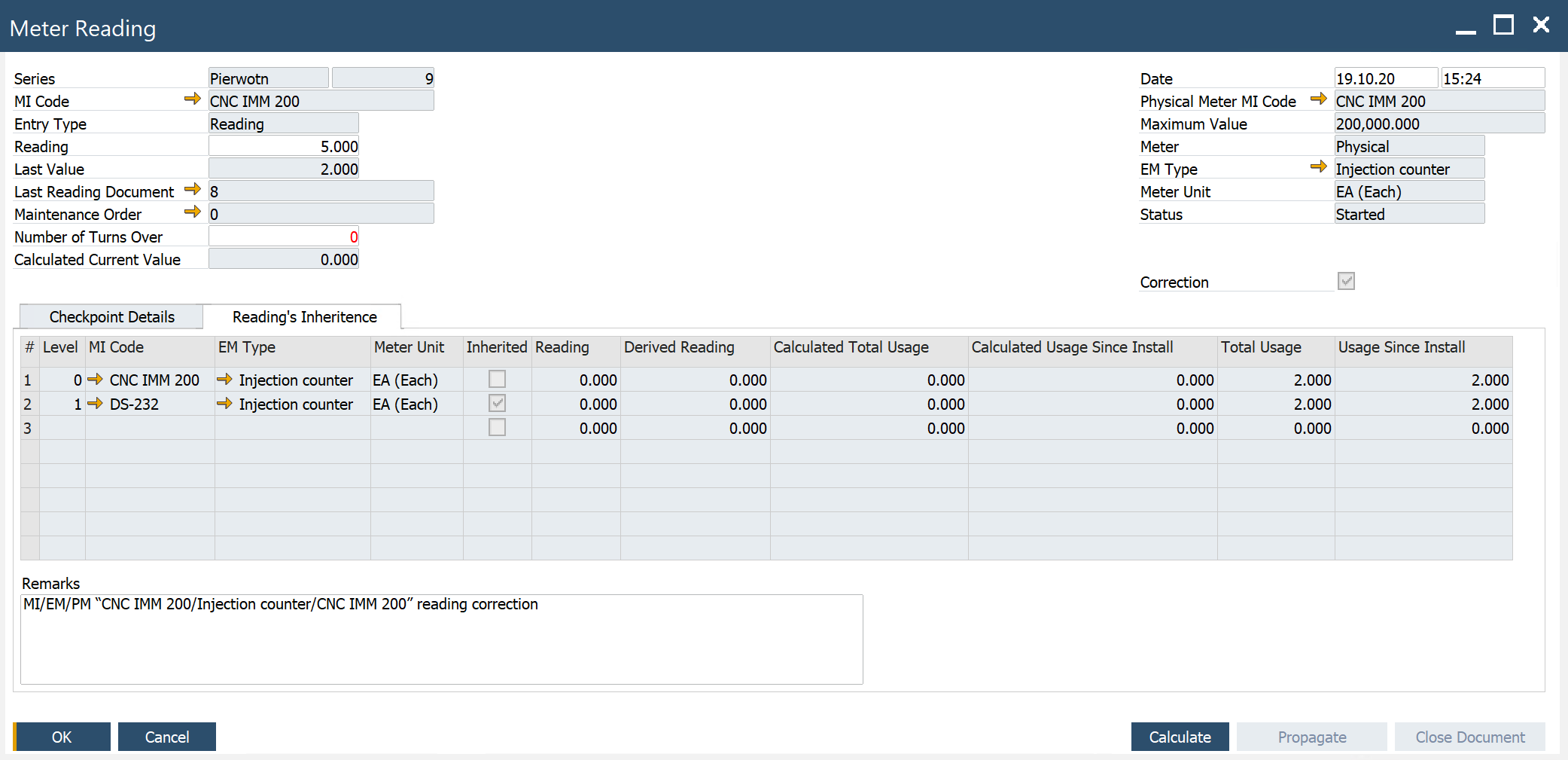The width and height of the screenshot is (1568, 760).
Task: Open the Entry Type dropdown
Action: 283,124
